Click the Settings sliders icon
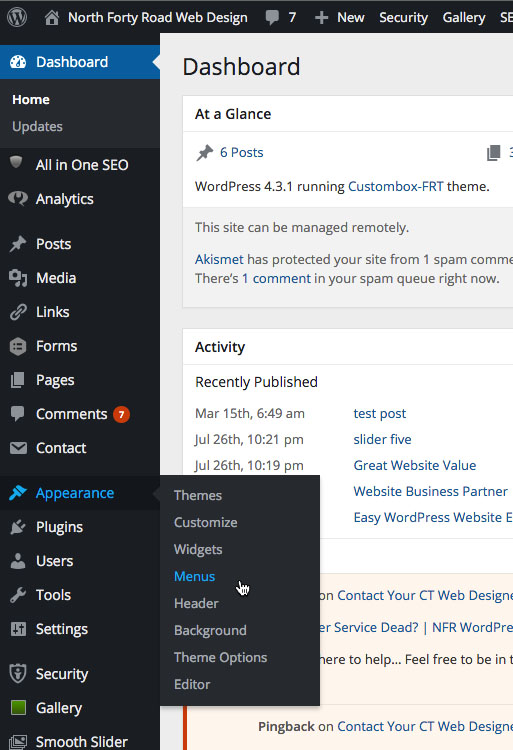 [x=18, y=629]
